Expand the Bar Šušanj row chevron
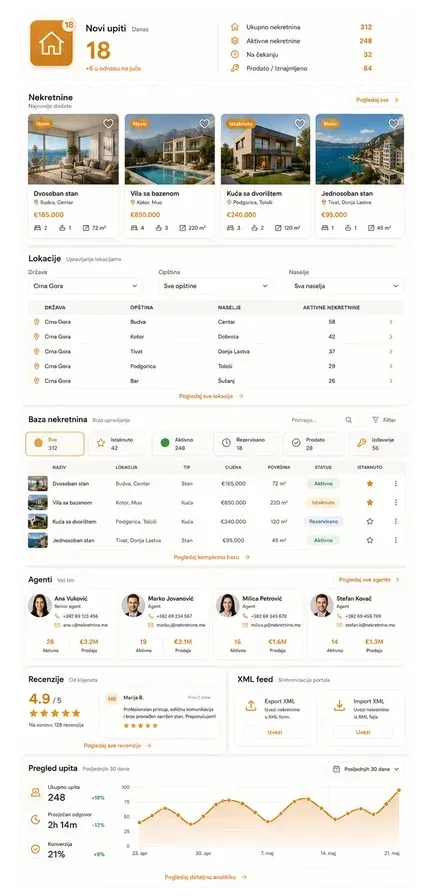 (x=391, y=381)
